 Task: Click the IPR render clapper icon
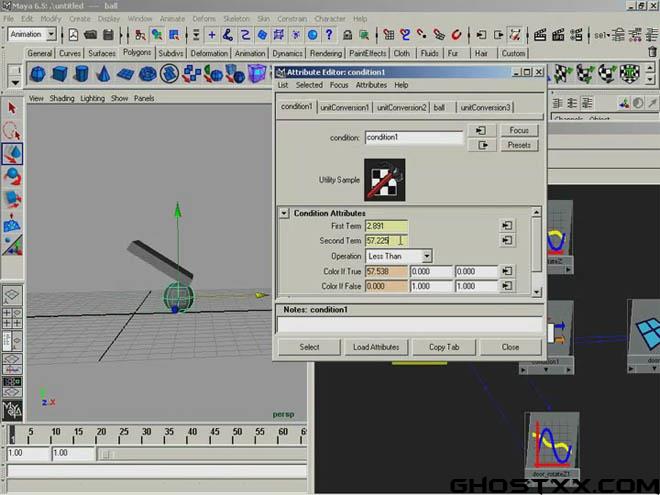558,35
